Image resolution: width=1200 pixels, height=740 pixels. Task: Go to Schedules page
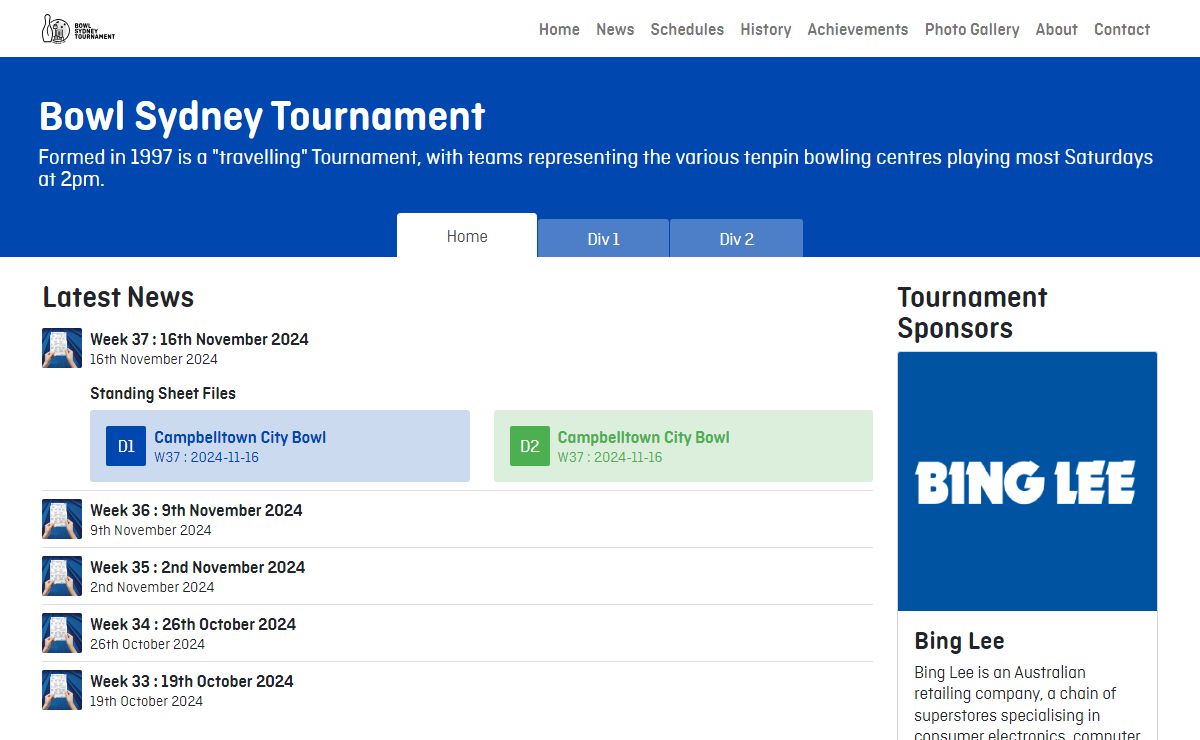point(687,29)
